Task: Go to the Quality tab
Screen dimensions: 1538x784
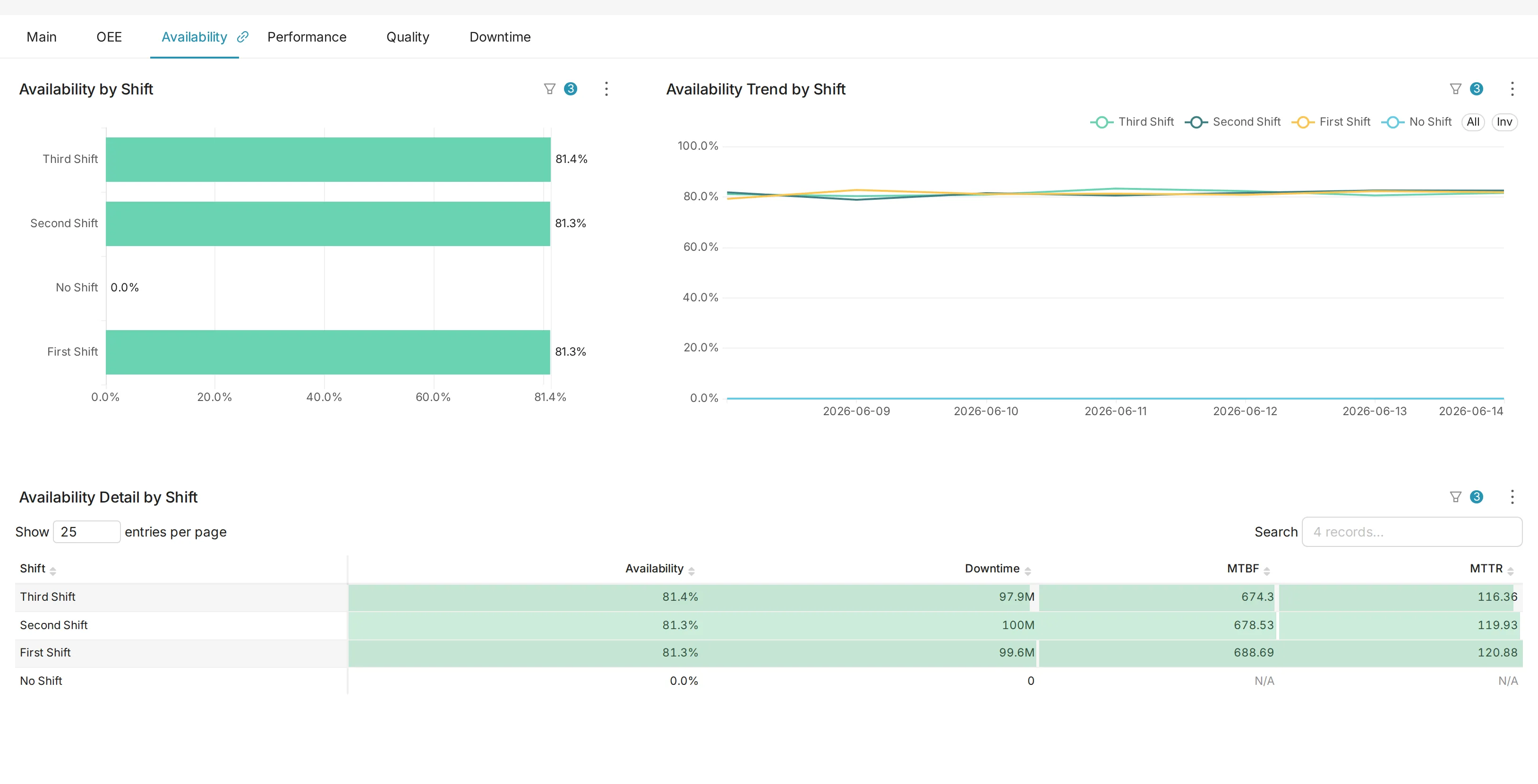Action: [407, 37]
